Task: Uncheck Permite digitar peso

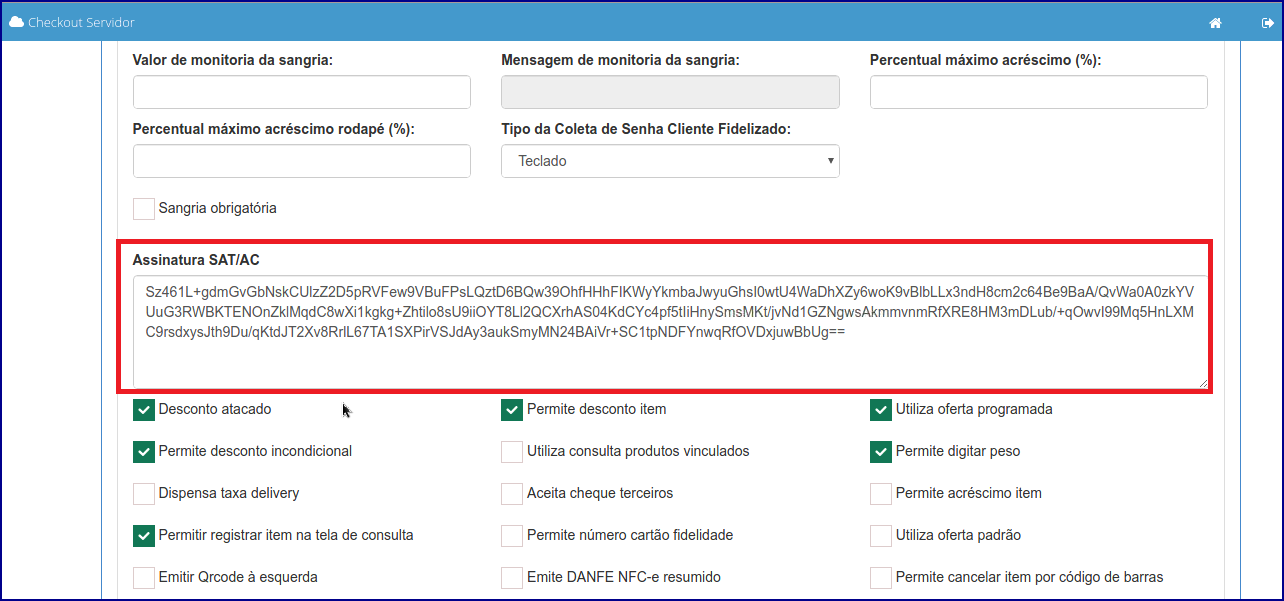Action: [881, 451]
